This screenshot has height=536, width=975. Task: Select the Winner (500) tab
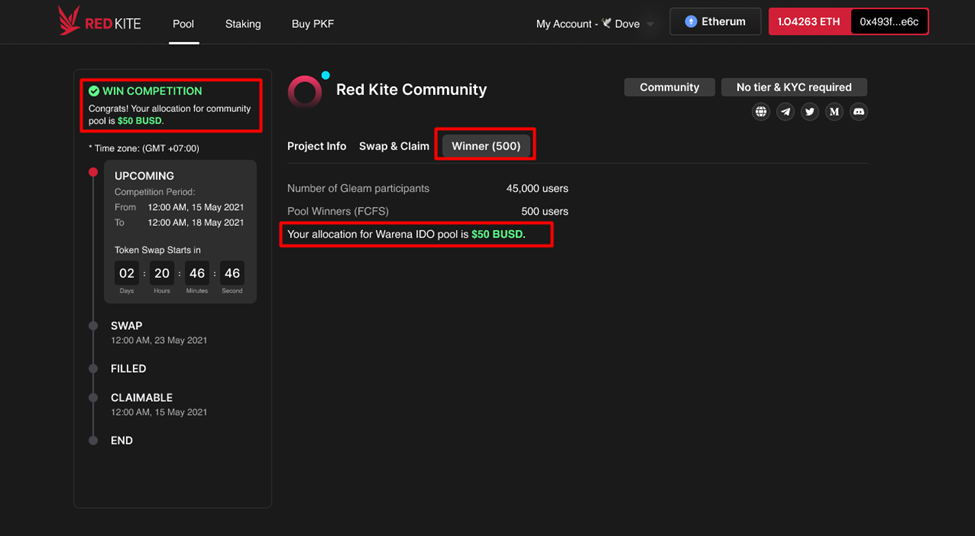(486, 146)
